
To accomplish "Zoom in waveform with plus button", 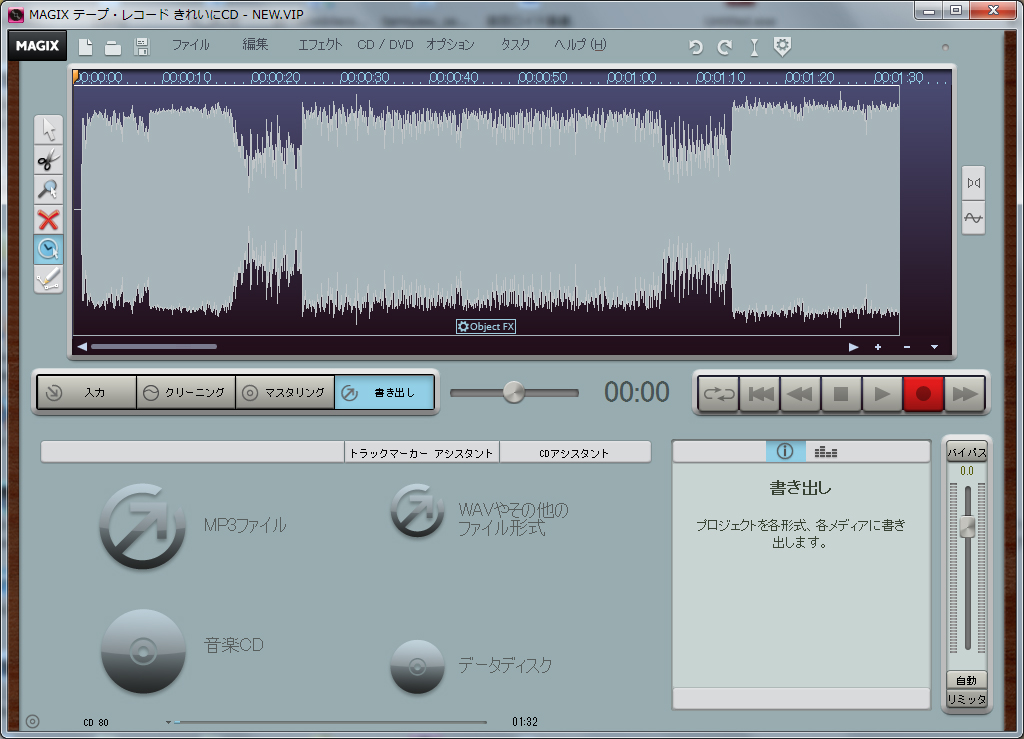I will 878,347.
